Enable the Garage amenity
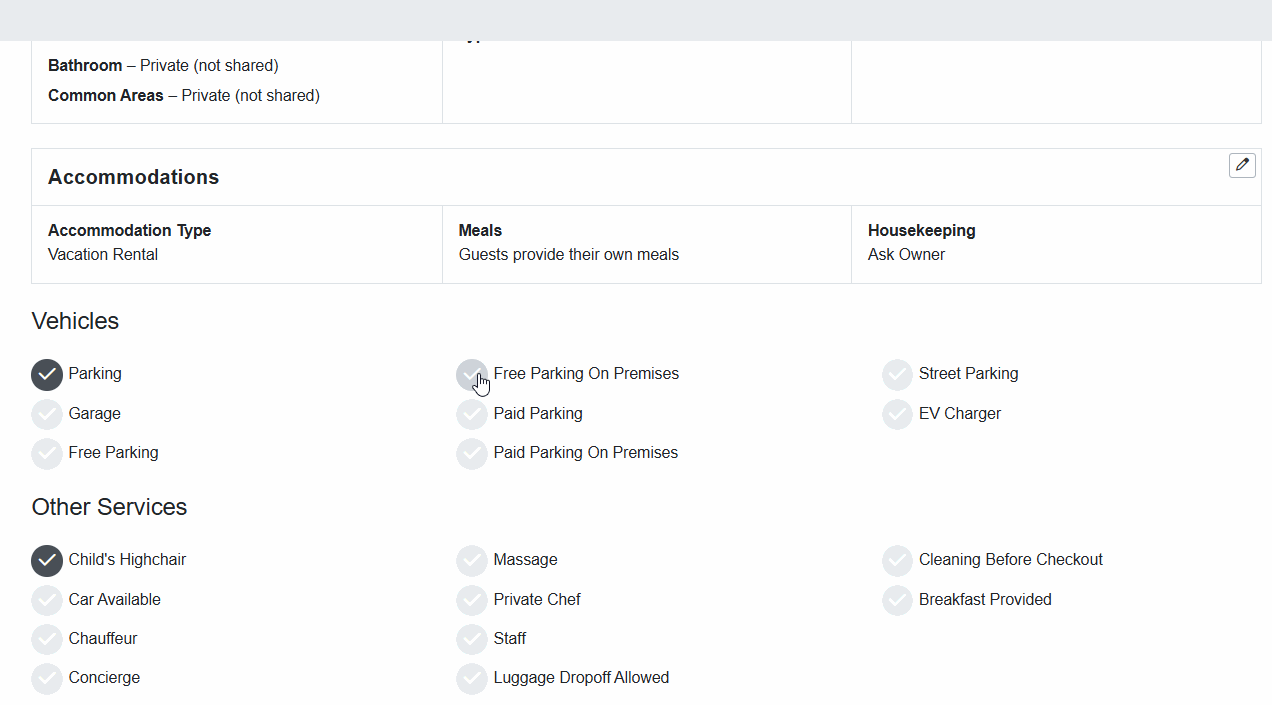 [x=46, y=414]
